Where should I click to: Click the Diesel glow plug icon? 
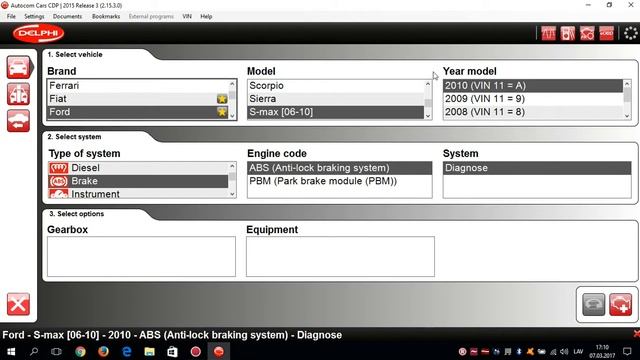pos(58,168)
